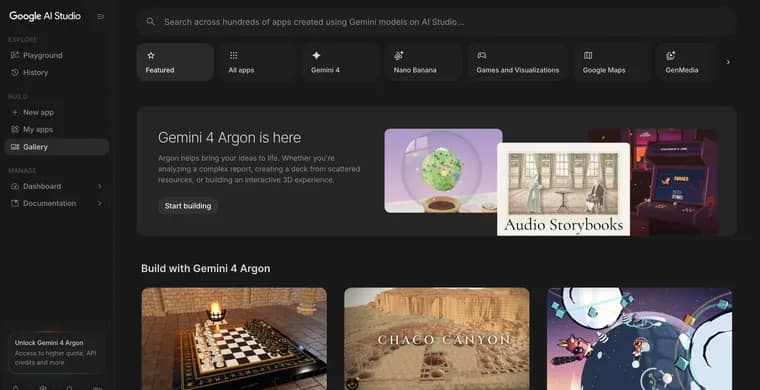The width and height of the screenshot is (760, 390).
Task: Open the Dashboard sidebar entry
Action: (x=57, y=186)
